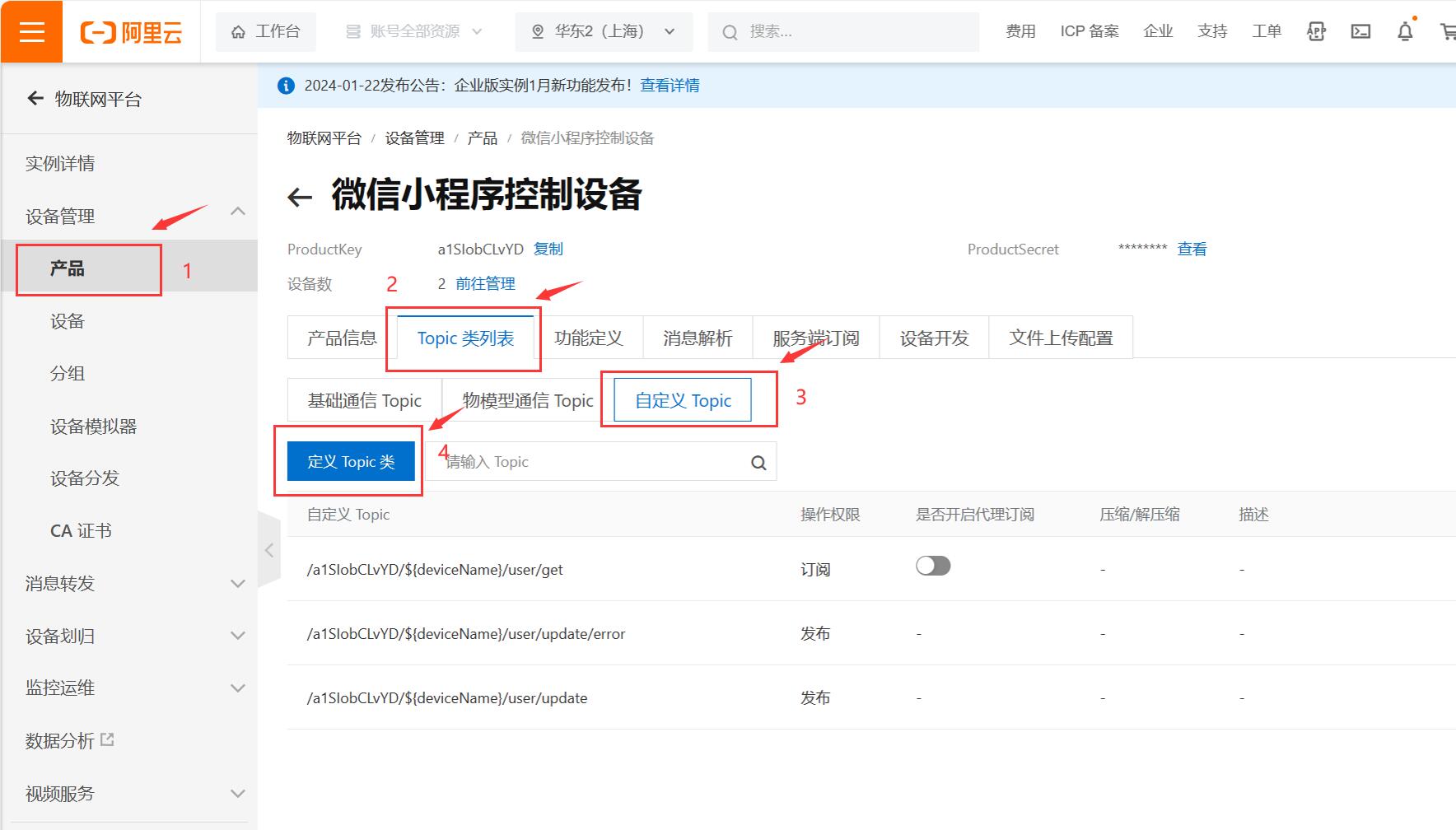Open 费用 in the top bar
Screen dimensions: 1456x830
pyautogui.click(x=1020, y=31)
